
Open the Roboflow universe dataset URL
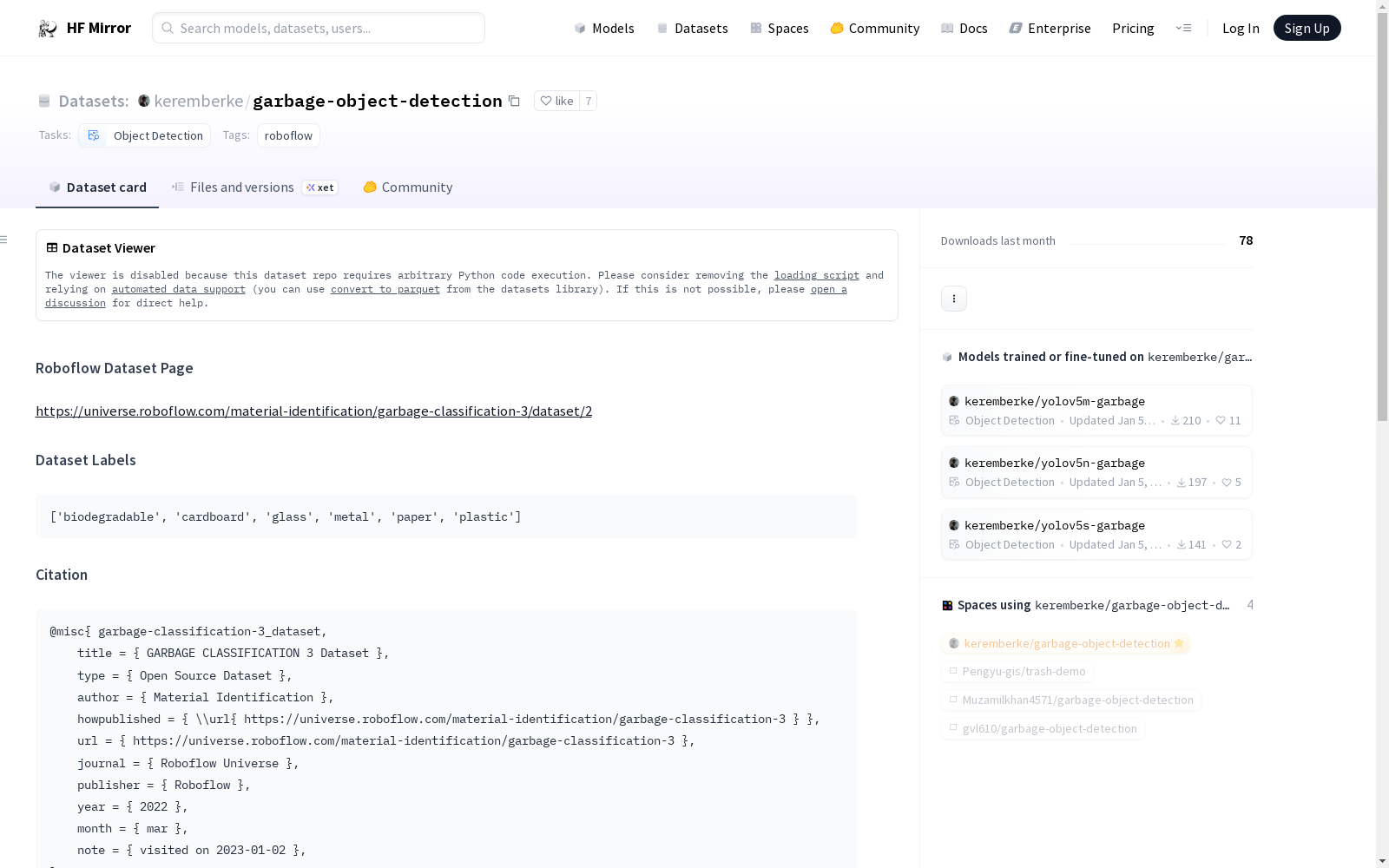[x=313, y=411]
